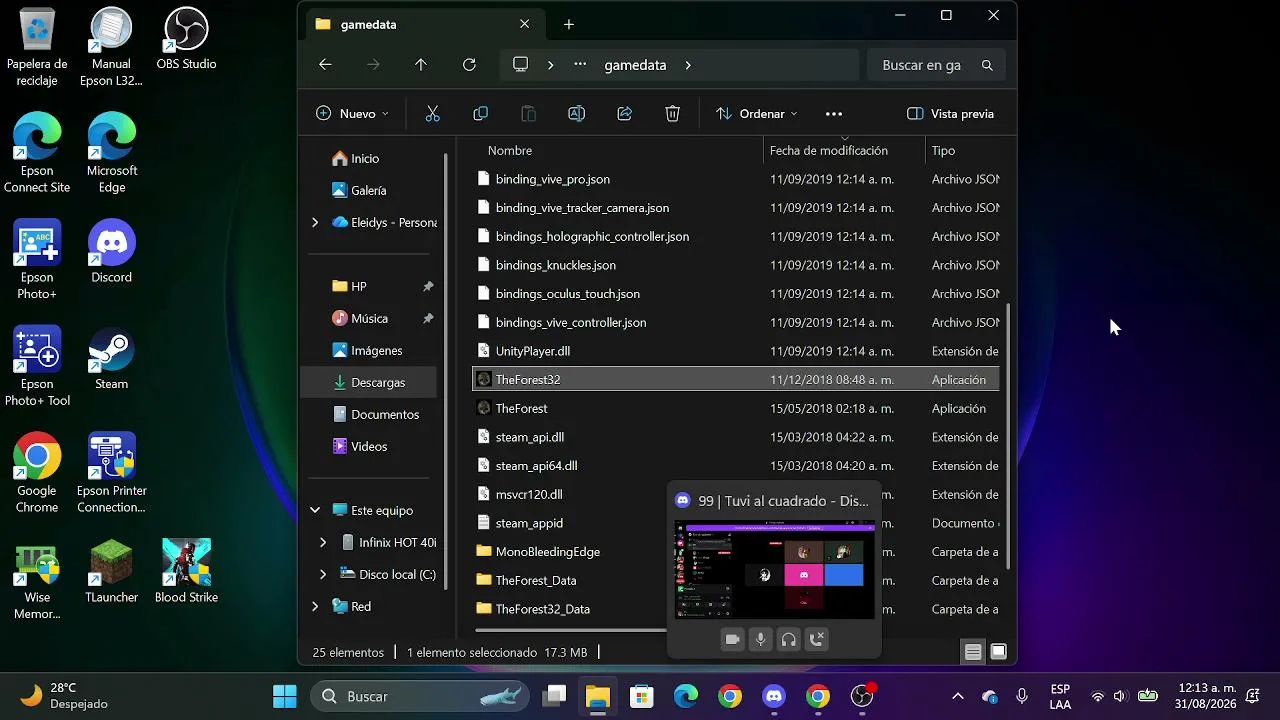Select the pinned HP folder in the sidebar
Viewport: 1280px width, 720px height.
coord(358,286)
